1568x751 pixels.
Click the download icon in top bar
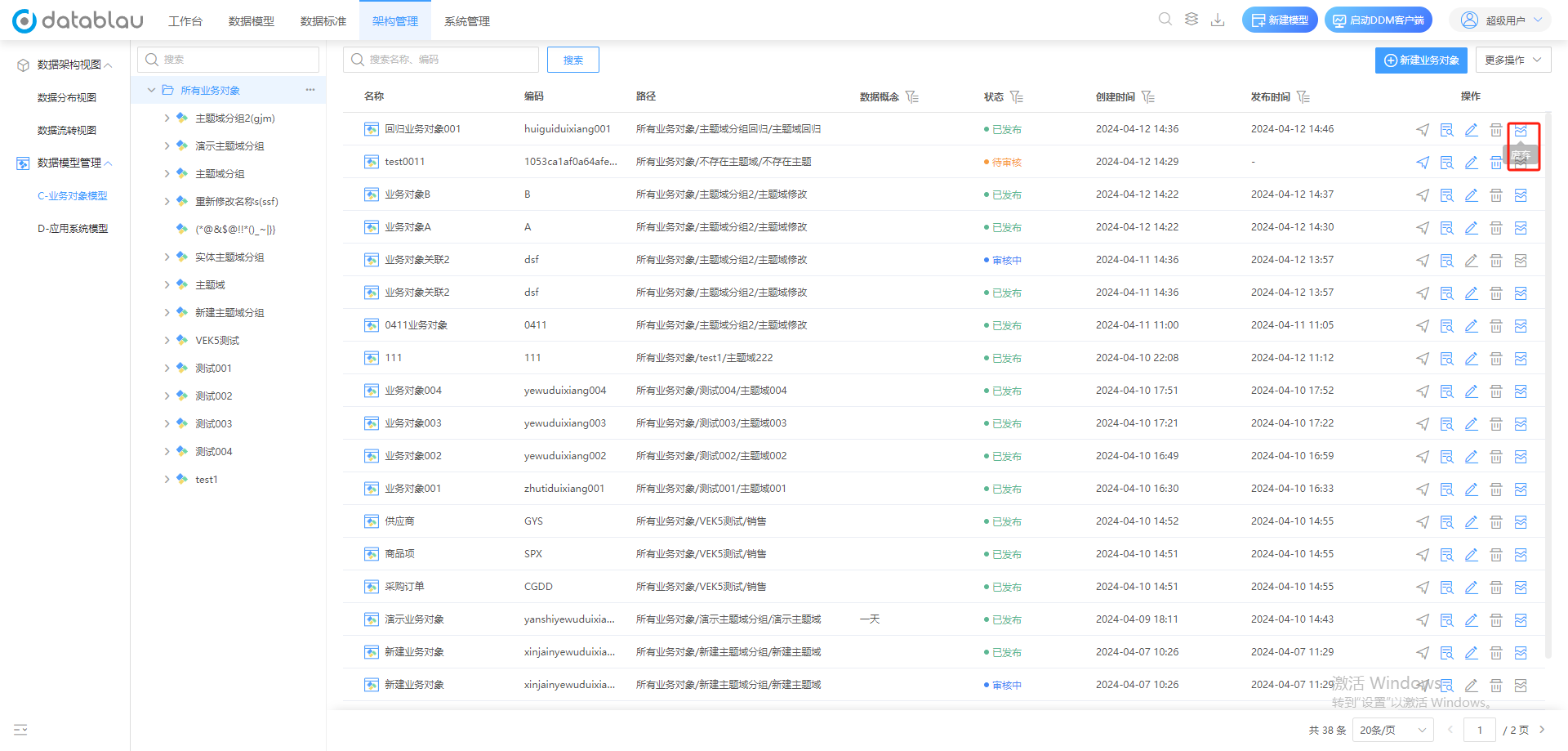[1218, 20]
